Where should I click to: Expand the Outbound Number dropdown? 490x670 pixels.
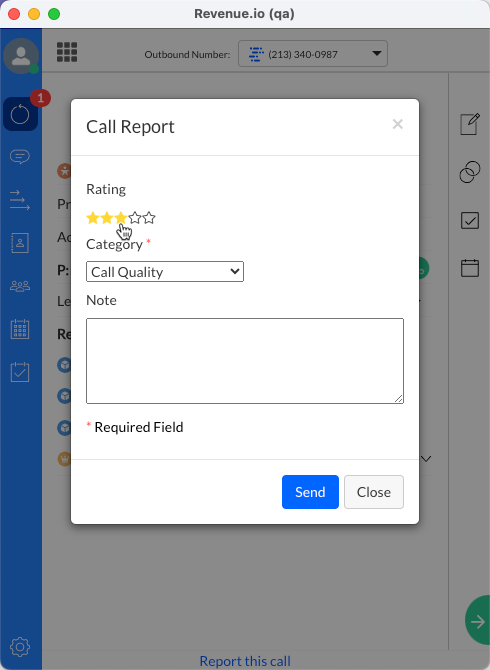click(x=313, y=54)
